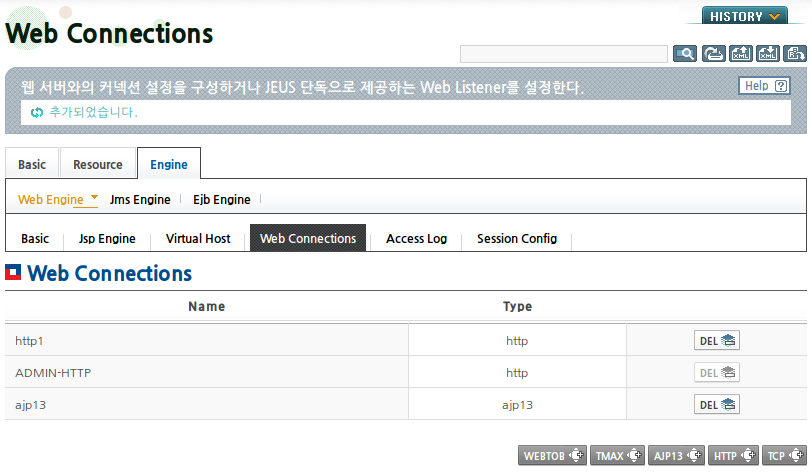Click the XML import down-arrow icon
Viewport: 812px width, 473px height.
[767, 53]
